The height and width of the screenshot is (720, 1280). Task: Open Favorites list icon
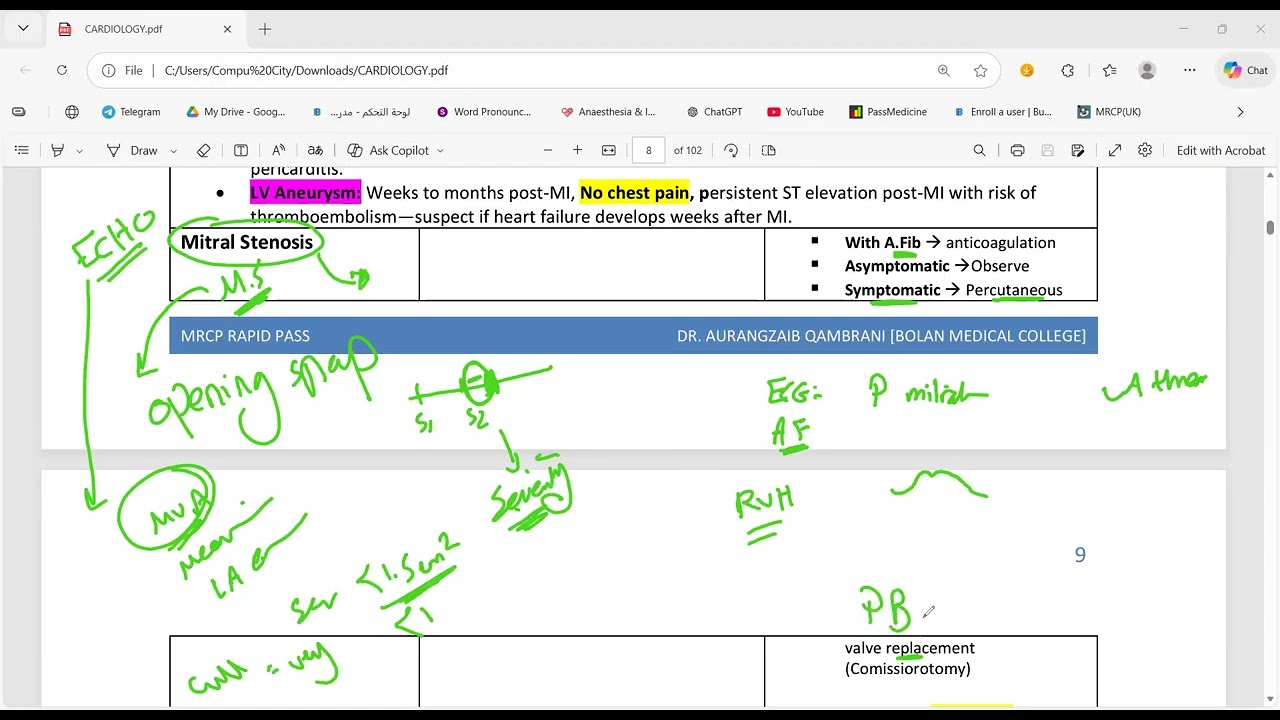tap(1109, 70)
